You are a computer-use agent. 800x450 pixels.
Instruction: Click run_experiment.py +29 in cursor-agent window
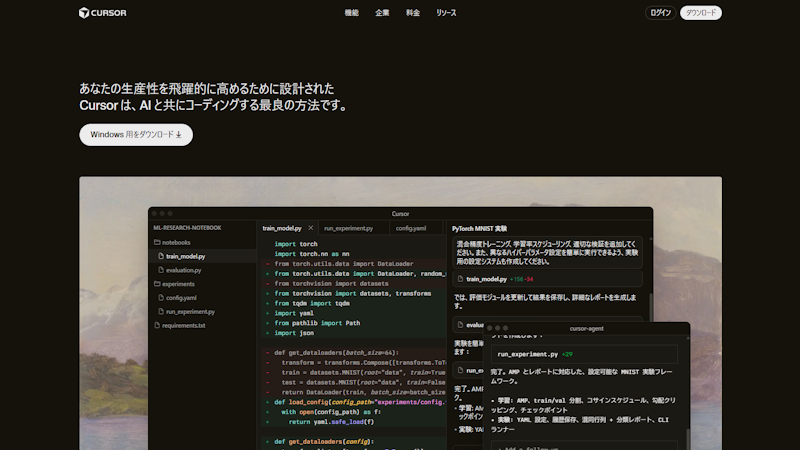584,354
